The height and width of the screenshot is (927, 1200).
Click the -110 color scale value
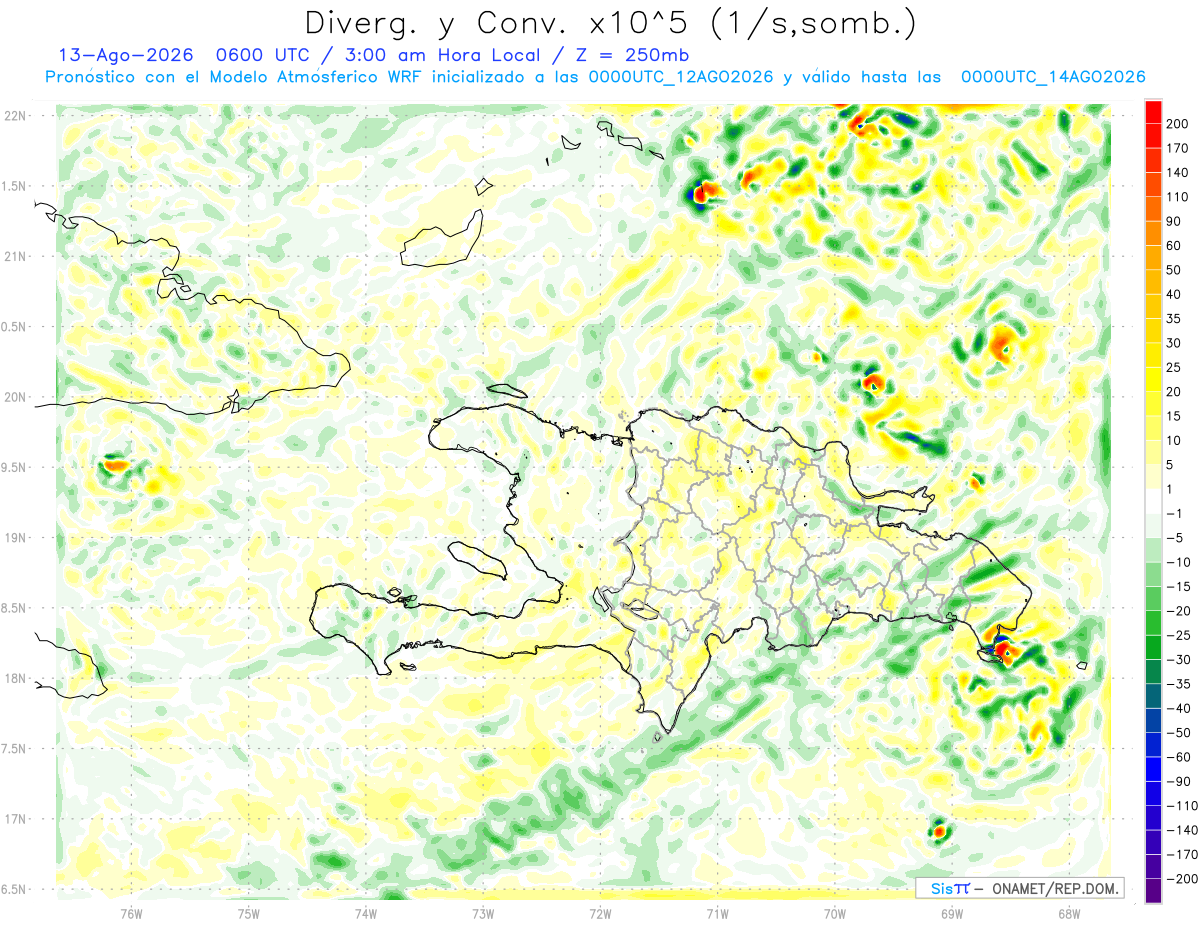[x=1183, y=806]
